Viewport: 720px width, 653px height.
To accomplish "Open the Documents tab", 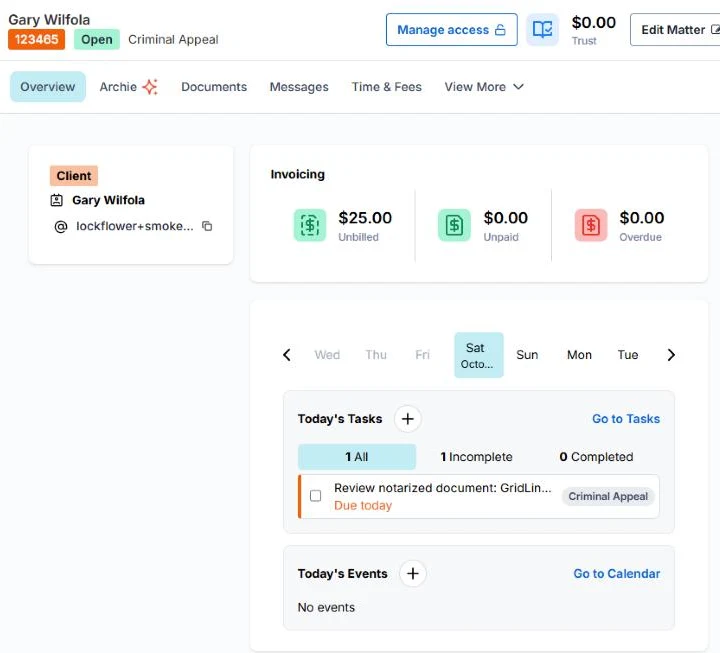I will (214, 87).
